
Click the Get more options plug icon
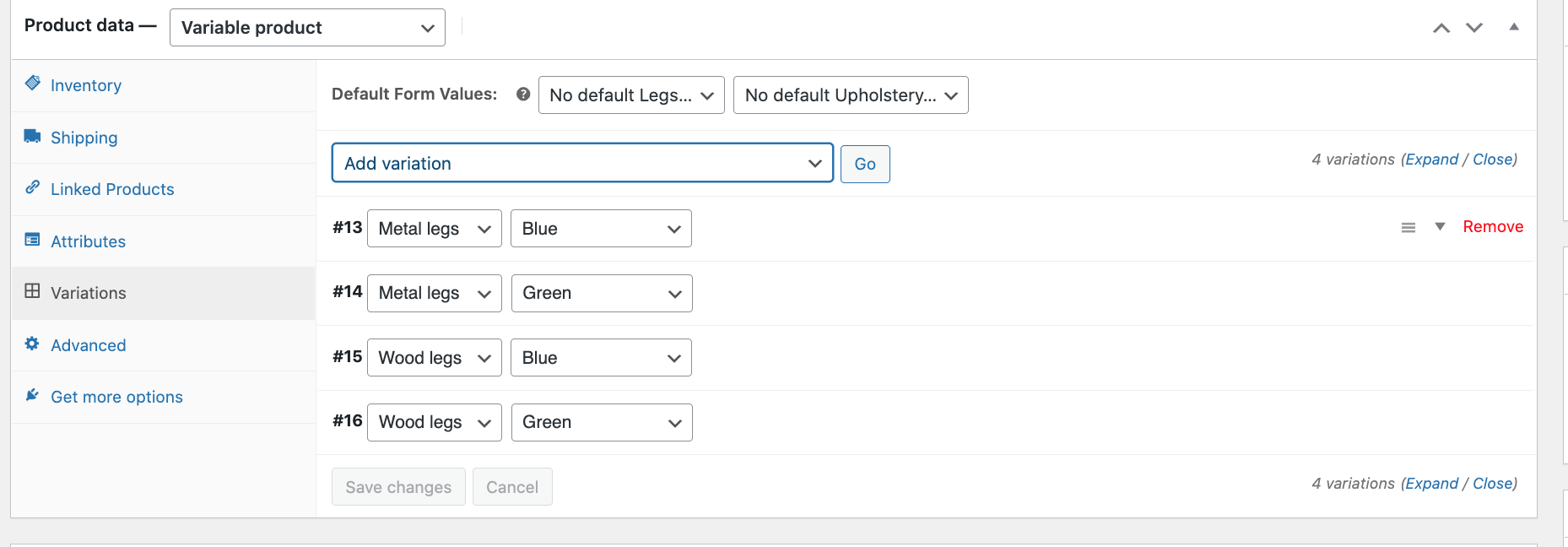point(33,395)
